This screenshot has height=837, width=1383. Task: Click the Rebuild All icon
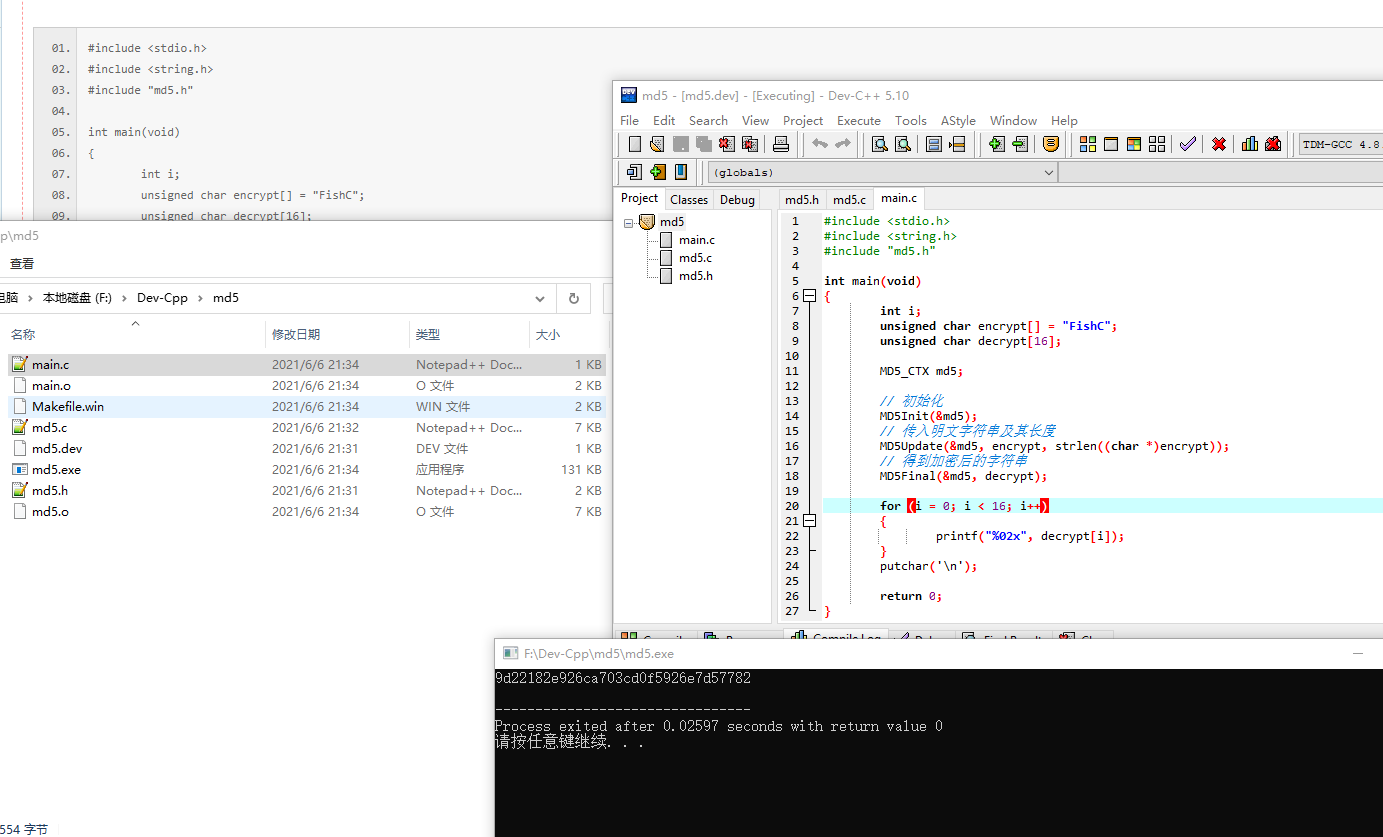click(x=1157, y=144)
